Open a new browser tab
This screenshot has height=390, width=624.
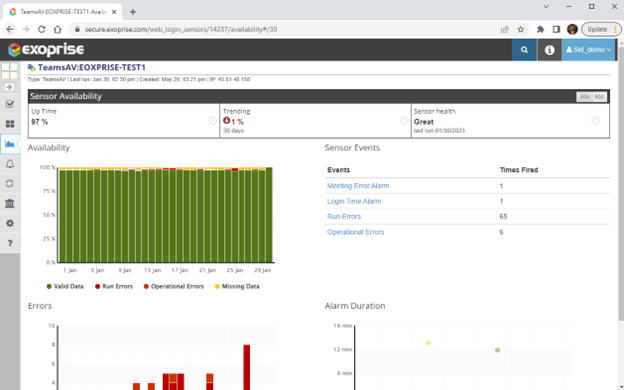(x=133, y=12)
